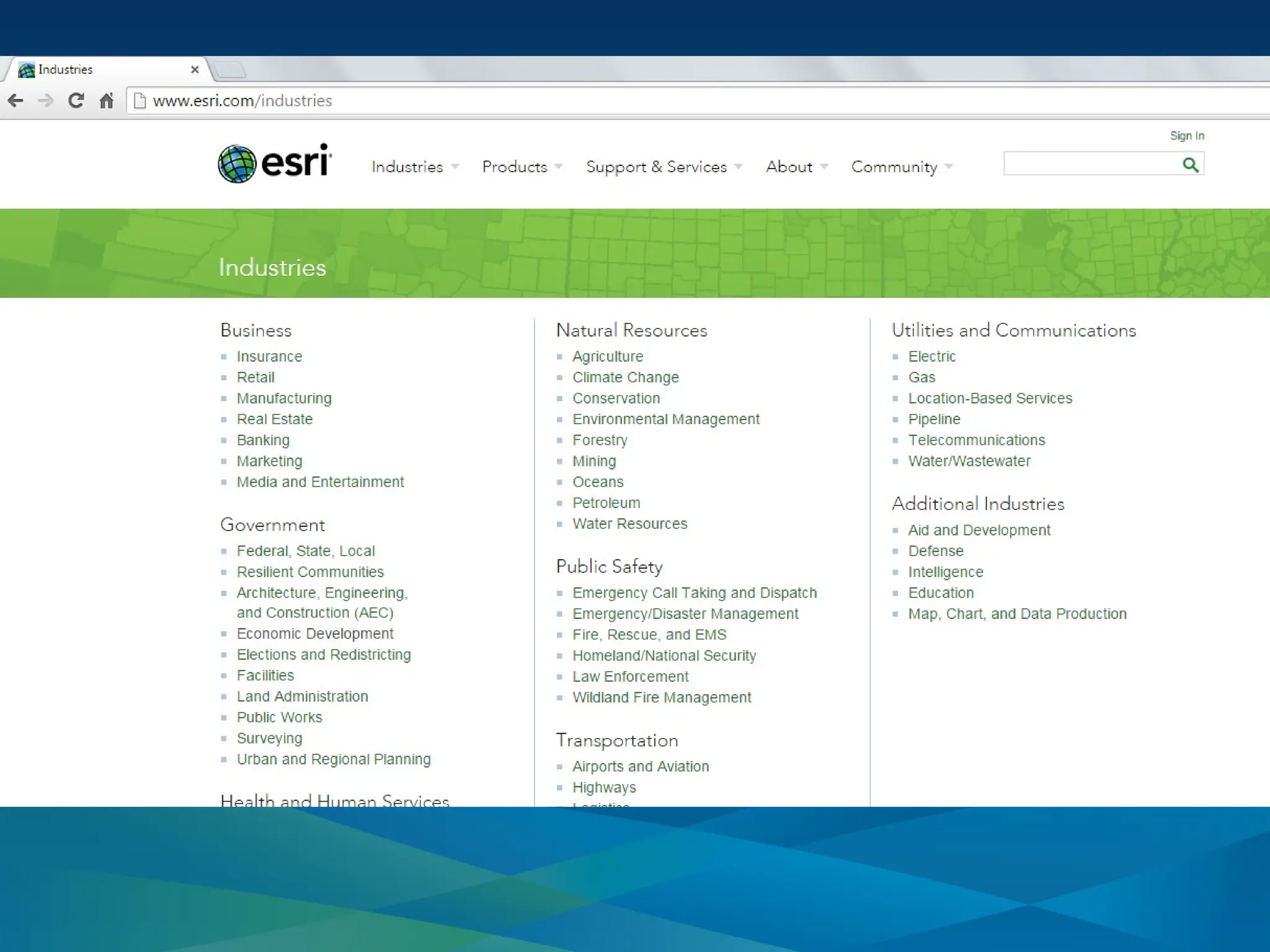
Task: Click in the Esri site search field
Action: coord(1091,164)
